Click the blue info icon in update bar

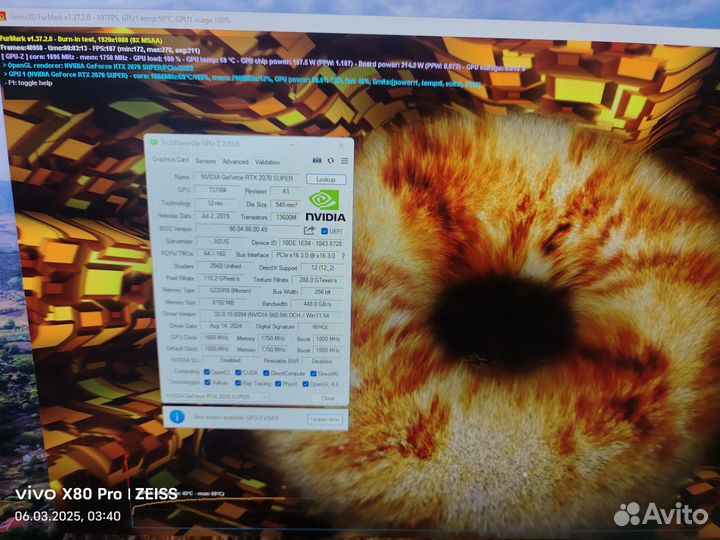[177, 416]
